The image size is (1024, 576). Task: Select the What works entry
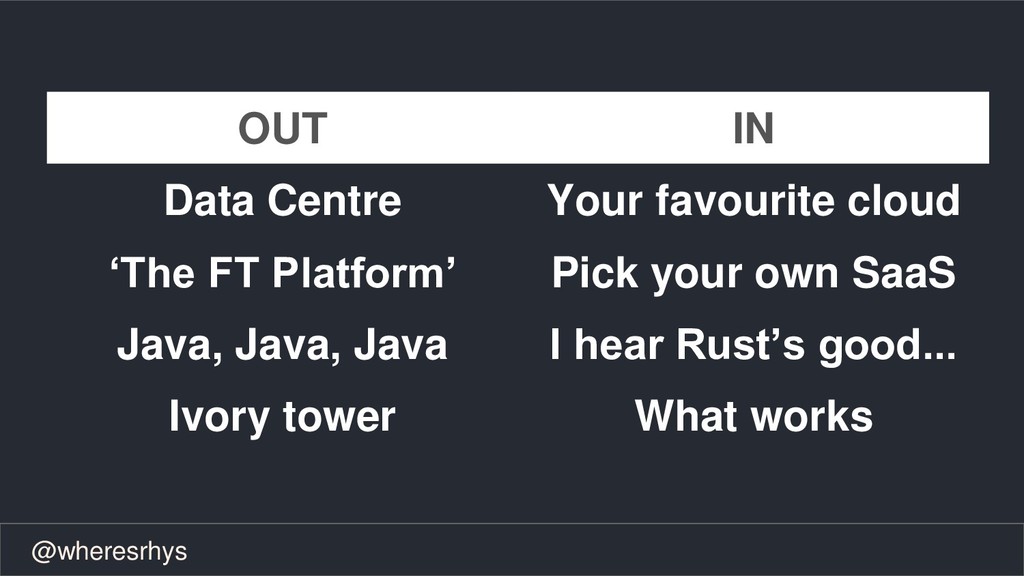754,415
